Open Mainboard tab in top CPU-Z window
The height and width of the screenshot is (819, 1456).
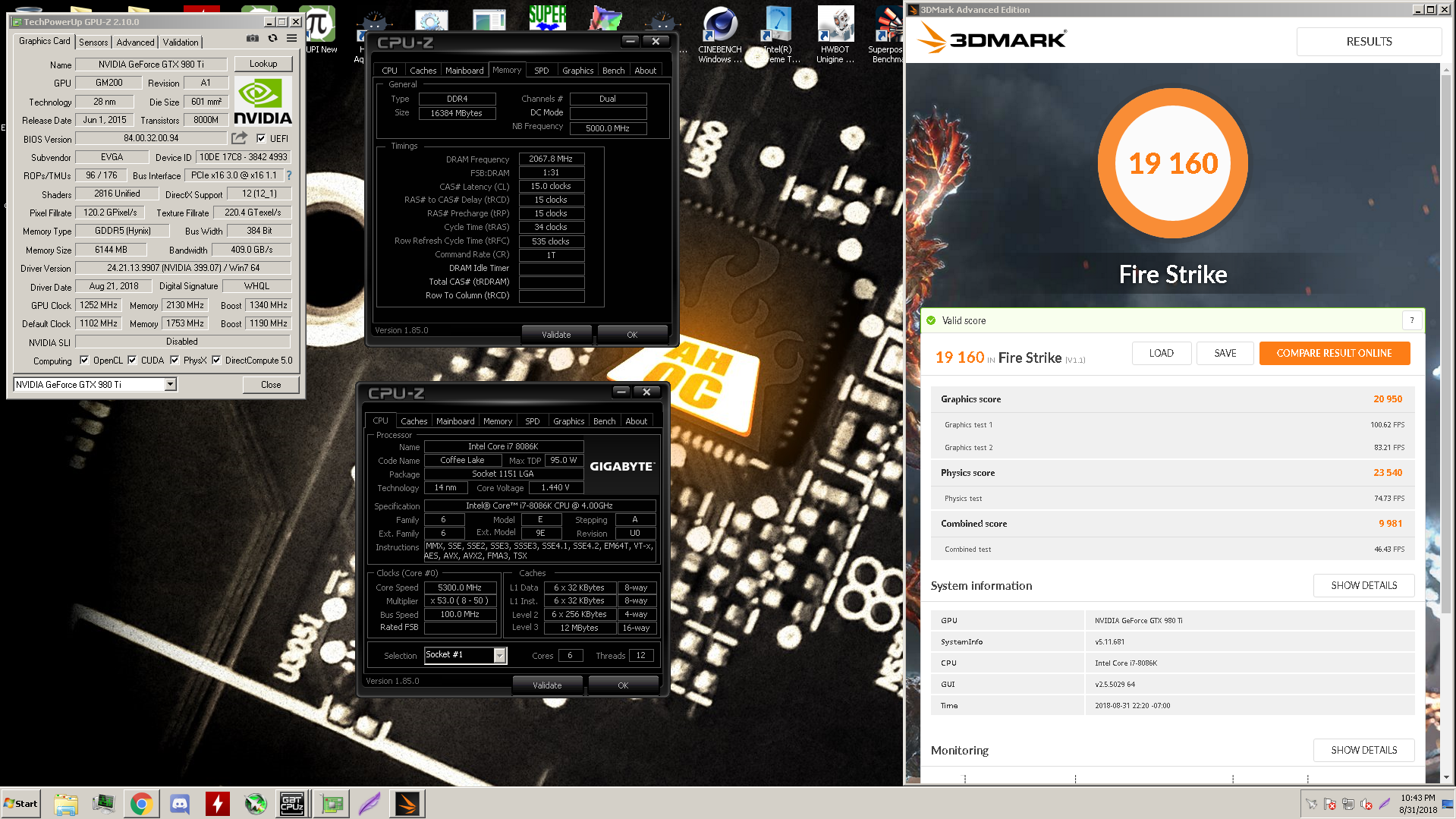[x=464, y=71]
